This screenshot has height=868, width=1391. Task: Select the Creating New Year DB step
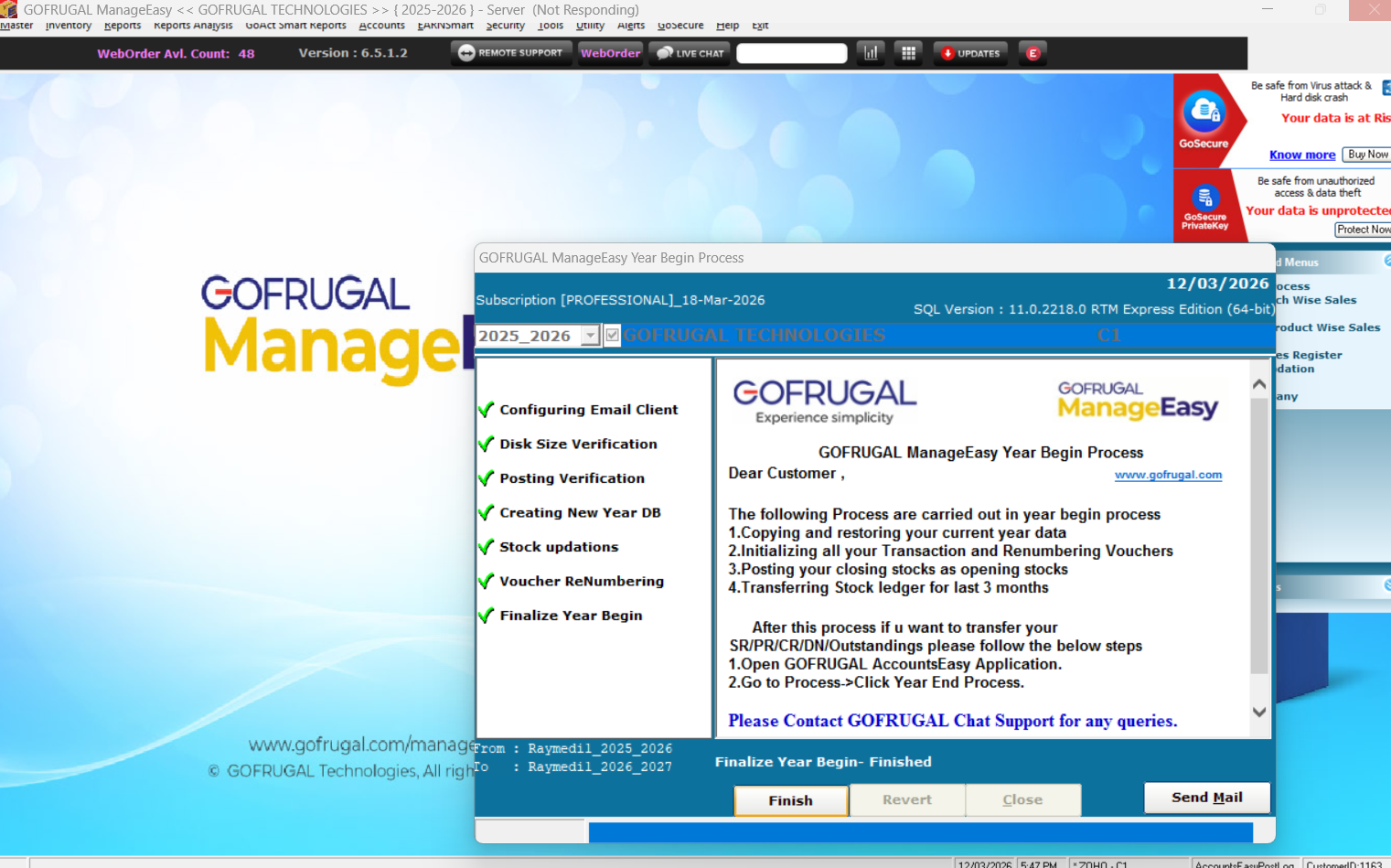coord(580,512)
